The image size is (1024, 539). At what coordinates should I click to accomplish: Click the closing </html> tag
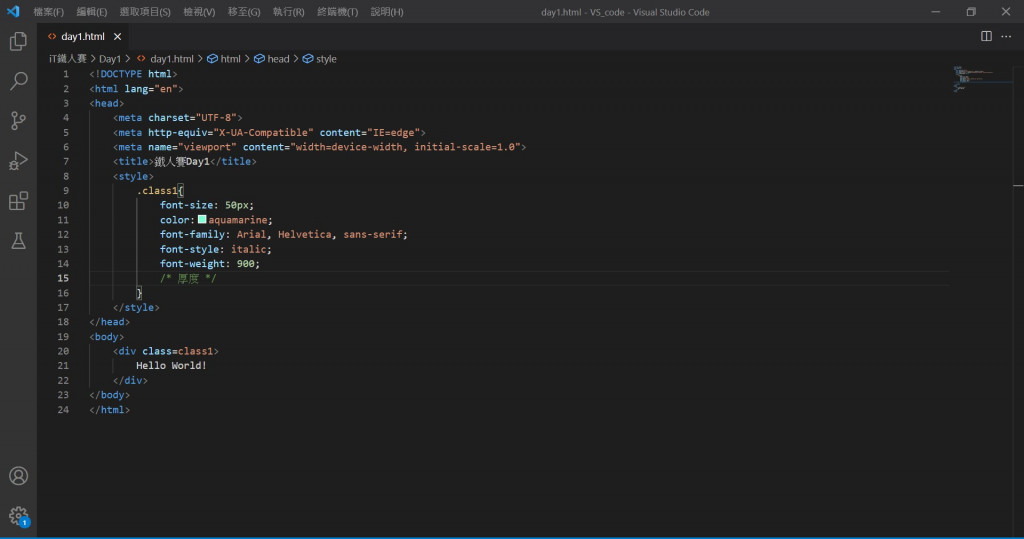pos(110,410)
